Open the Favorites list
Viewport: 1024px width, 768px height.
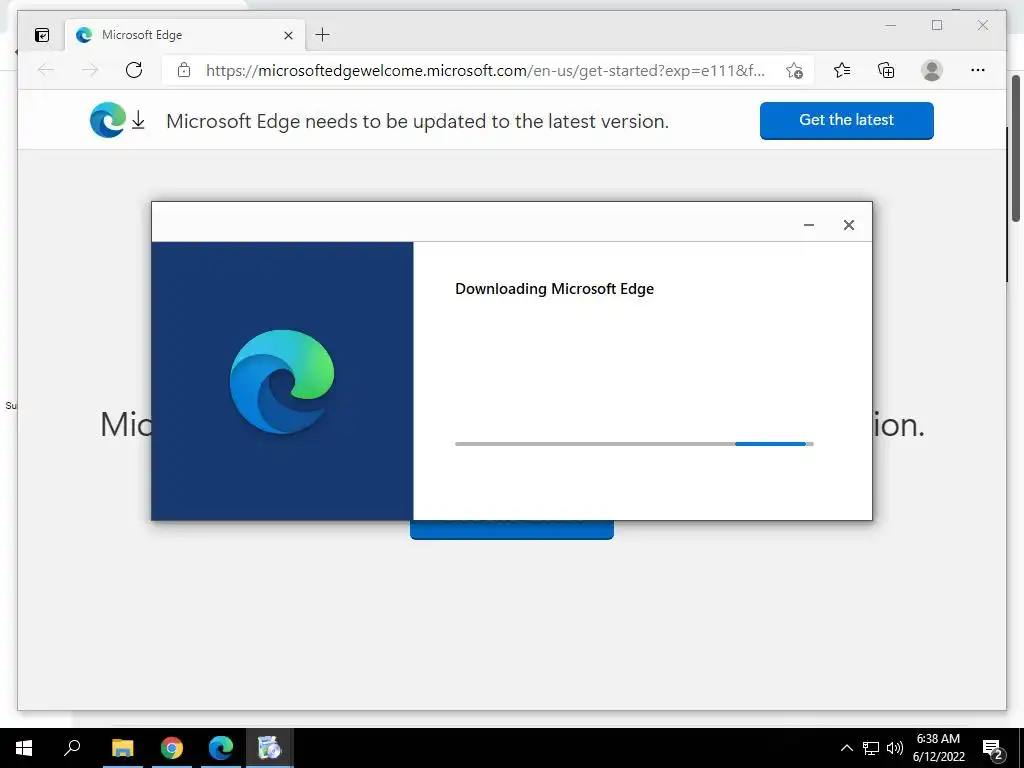[x=842, y=70]
